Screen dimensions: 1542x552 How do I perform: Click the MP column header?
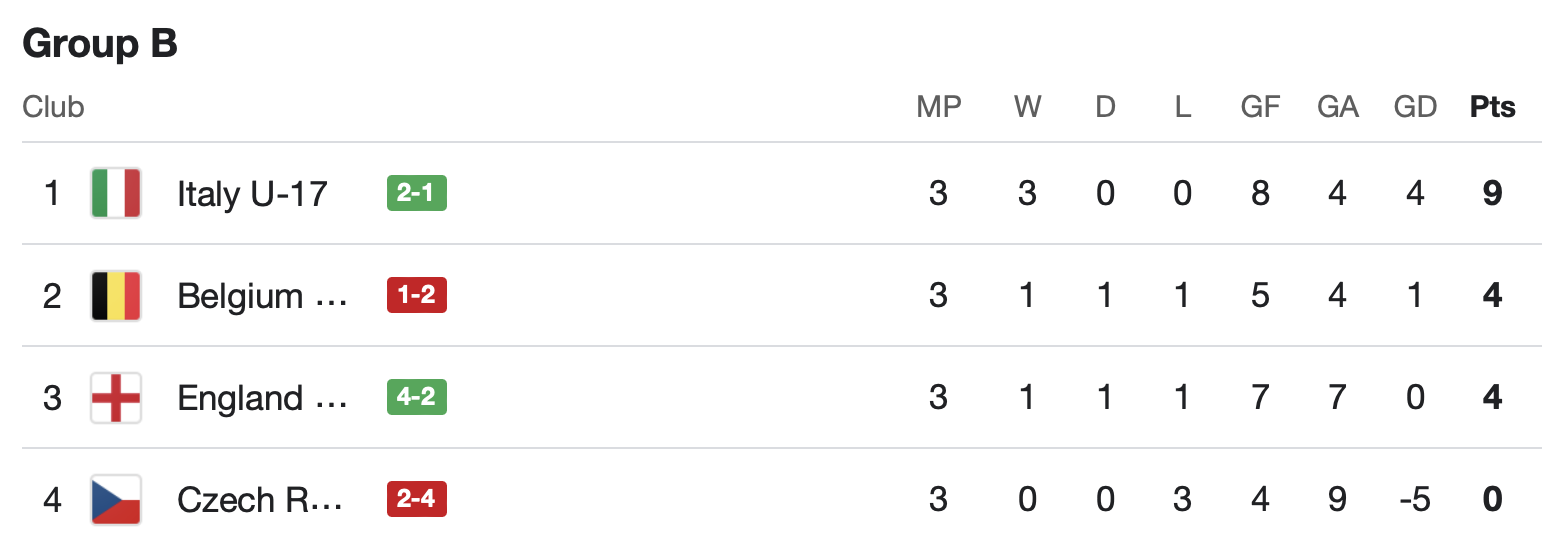pyautogui.click(x=938, y=106)
